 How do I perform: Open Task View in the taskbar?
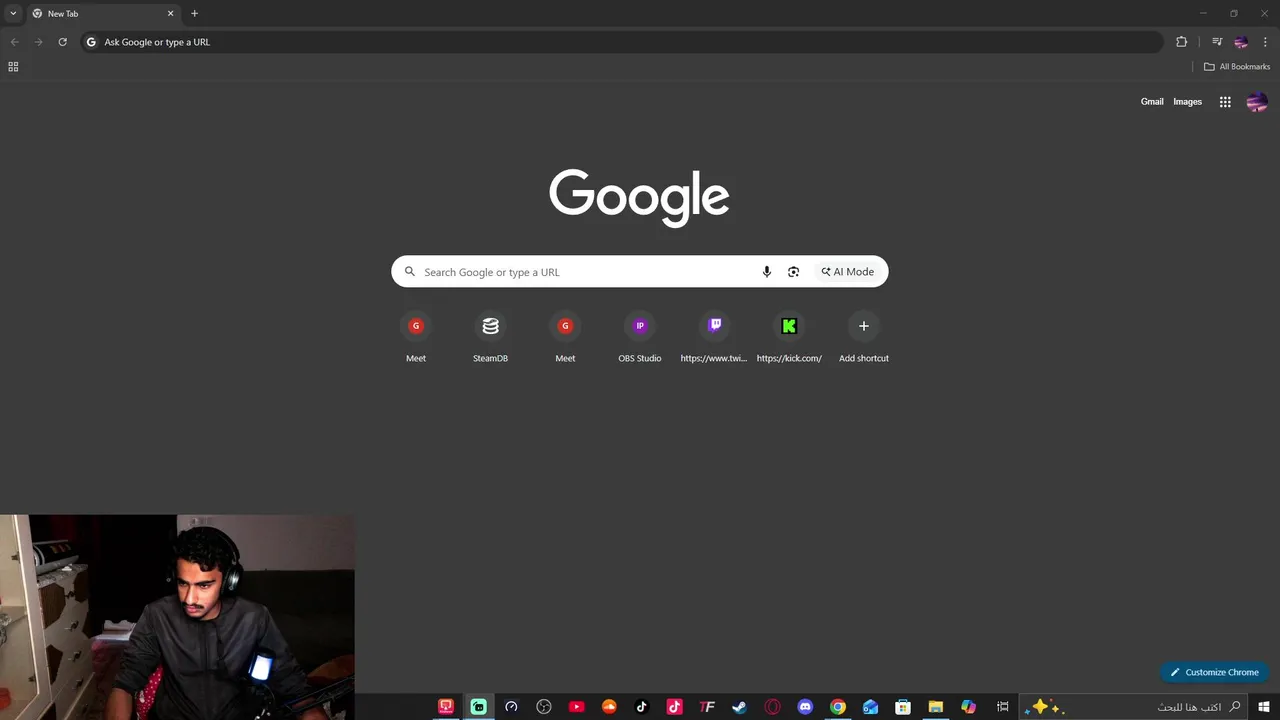(x=1002, y=707)
